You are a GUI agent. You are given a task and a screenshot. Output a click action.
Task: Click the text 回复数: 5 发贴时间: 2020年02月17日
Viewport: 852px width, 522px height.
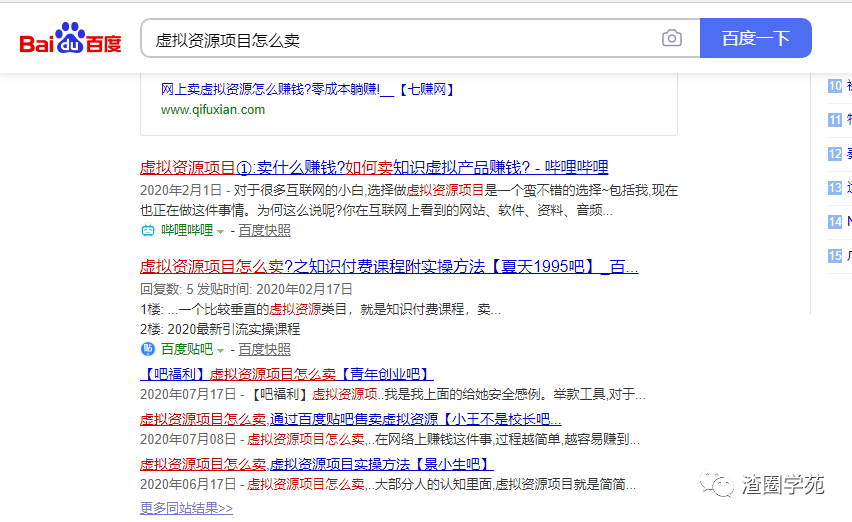(246, 290)
